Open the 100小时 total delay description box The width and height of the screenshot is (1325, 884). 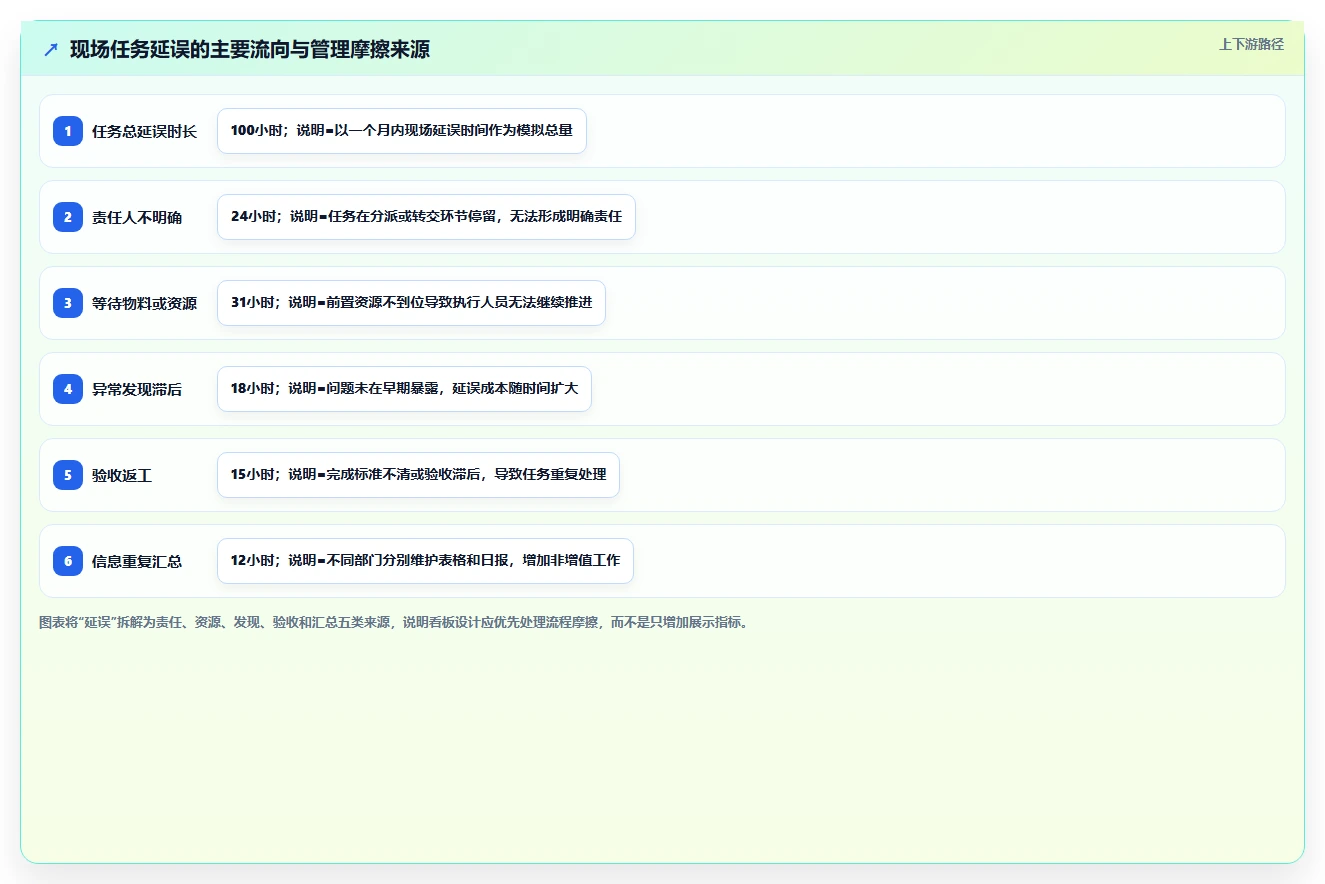[x=402, y=131]
